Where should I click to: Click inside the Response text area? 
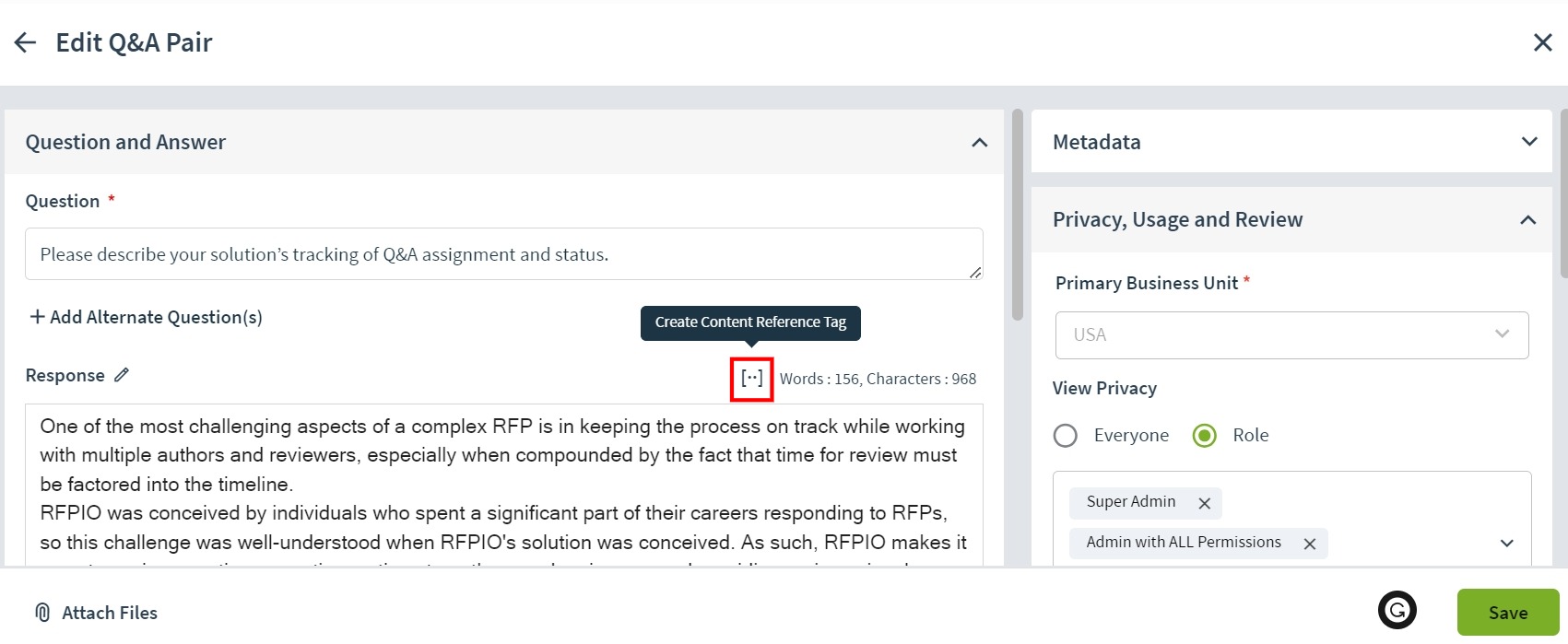503,485
